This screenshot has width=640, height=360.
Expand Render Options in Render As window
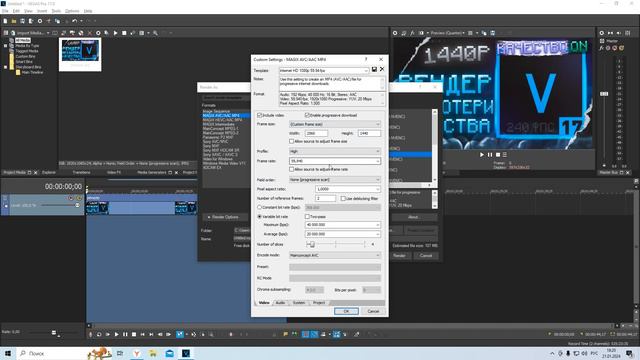pyautogui.click(x=224, y=217)
